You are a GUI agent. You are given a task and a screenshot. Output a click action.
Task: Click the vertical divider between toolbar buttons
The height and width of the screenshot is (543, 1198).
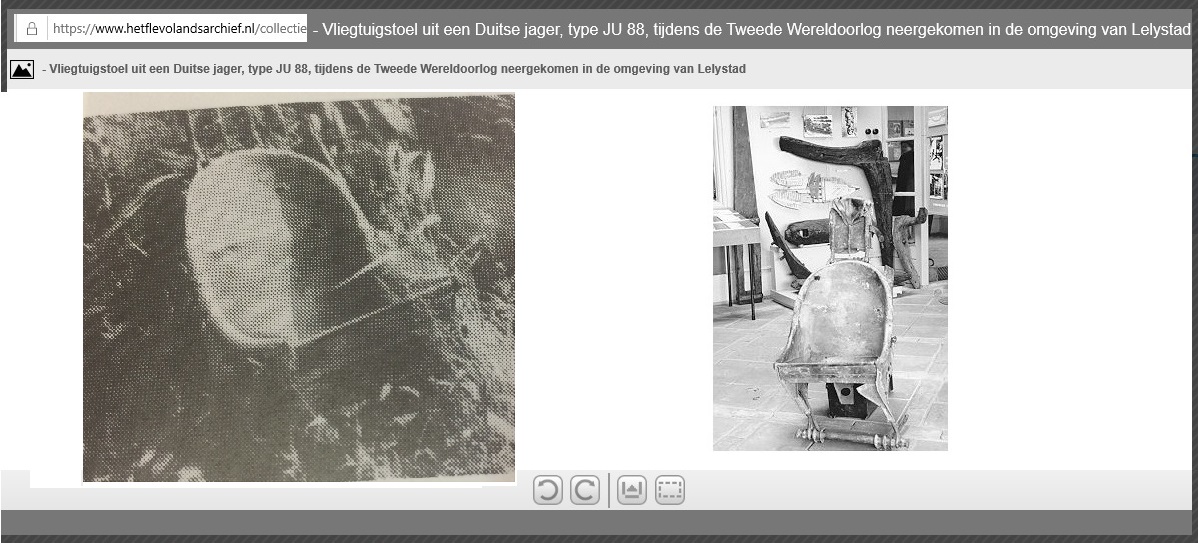[x=609, y=490]
